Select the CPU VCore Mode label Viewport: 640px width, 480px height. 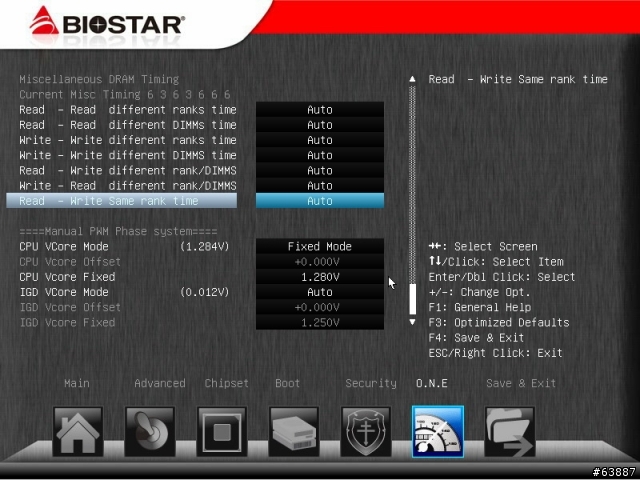point(64,247)
